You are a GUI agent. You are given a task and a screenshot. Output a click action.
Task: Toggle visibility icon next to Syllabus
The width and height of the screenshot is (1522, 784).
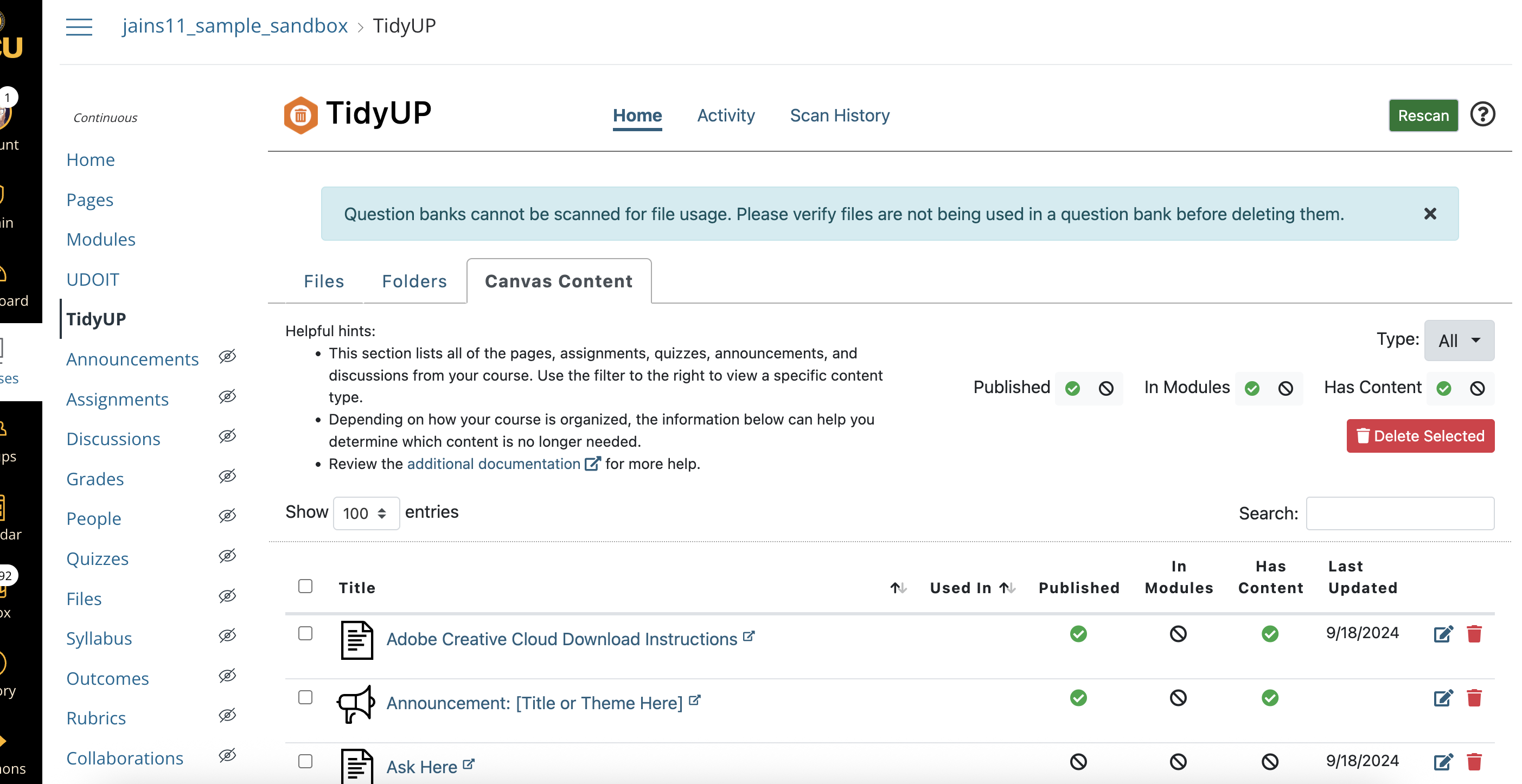(x=227, y=635)
